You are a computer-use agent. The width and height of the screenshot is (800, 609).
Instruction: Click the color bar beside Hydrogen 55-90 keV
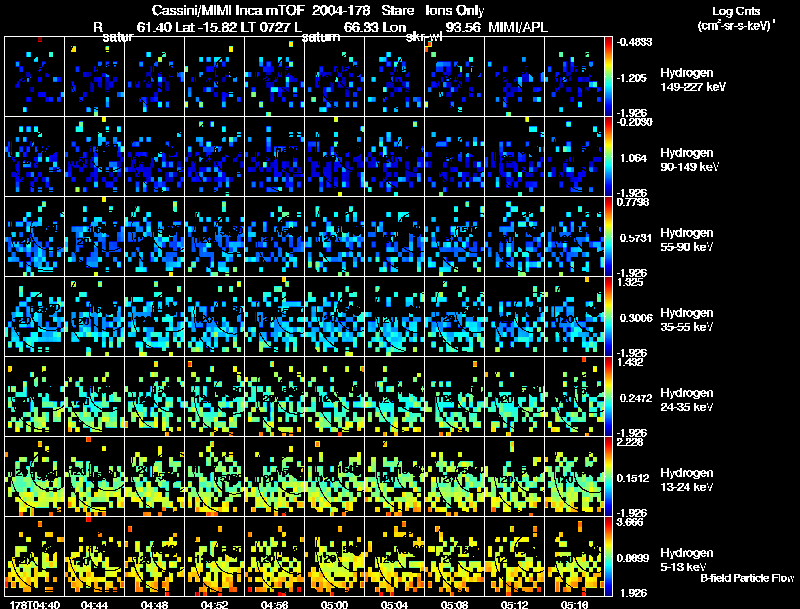pyautogui.click(x=608, y=237)
